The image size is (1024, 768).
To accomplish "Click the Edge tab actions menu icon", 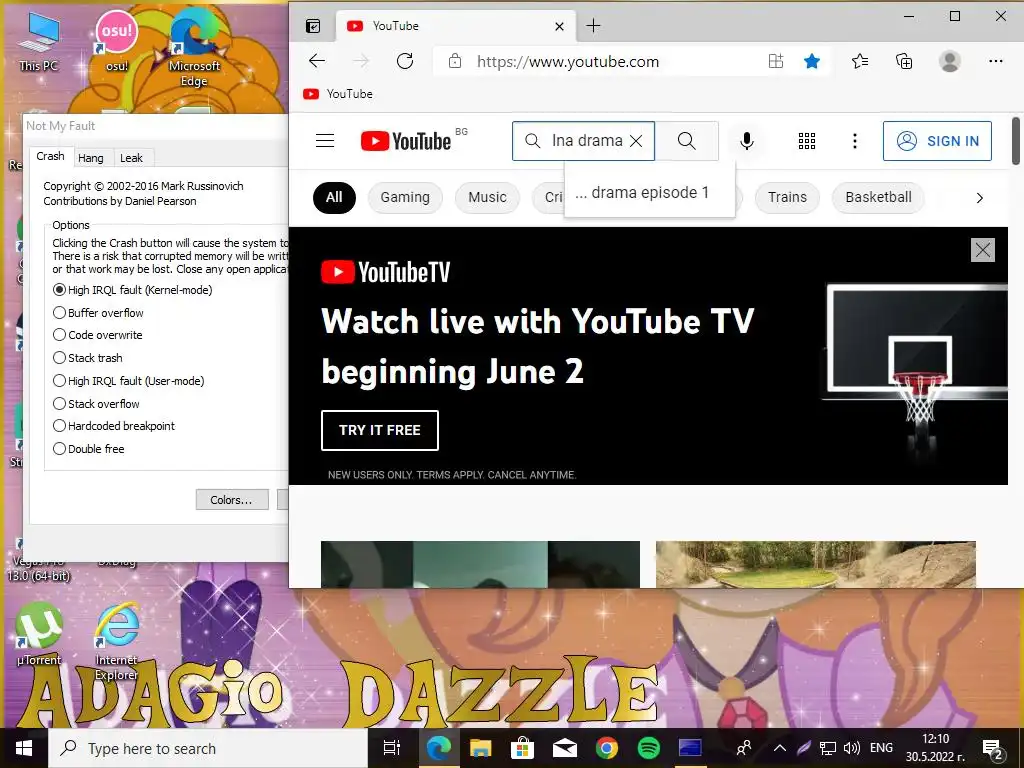I will tap(313, 26).
